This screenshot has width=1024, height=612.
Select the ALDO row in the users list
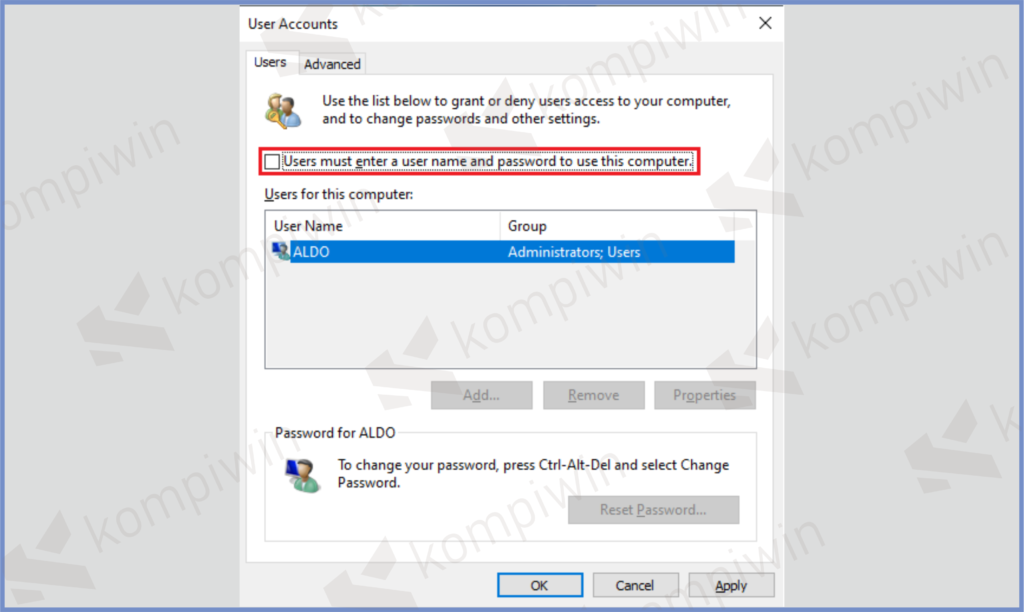pyautogui.click(x=503, y=251)
